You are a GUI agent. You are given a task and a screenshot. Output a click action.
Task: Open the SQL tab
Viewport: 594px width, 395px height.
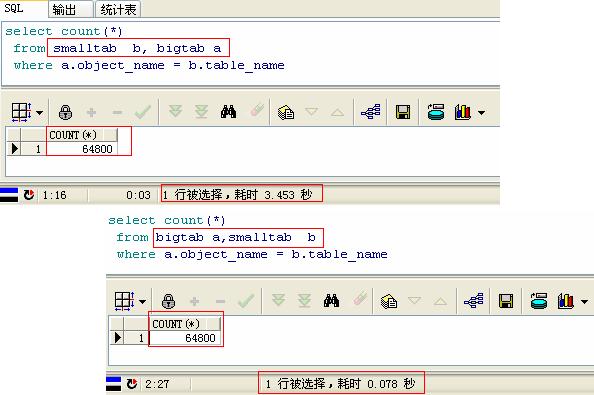point(14,8)
